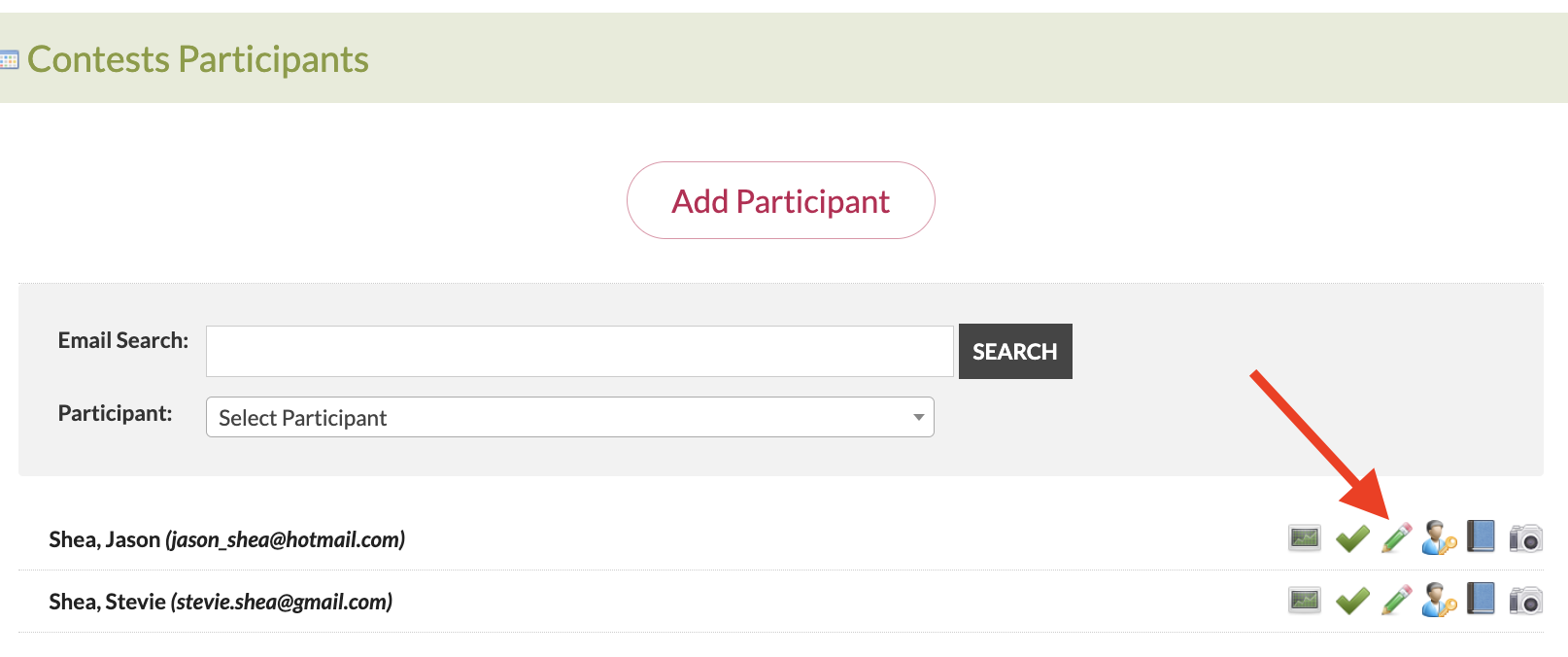The width and height of the screenshot is (1568, 657).
Task: Open the Select Participant dropdown
Action: click(569, 417)
